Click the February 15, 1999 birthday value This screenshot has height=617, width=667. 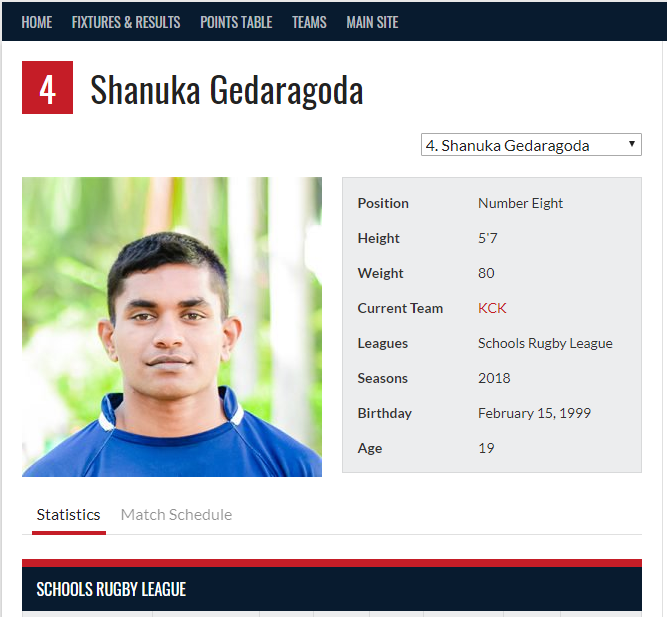tap(534, 413)
